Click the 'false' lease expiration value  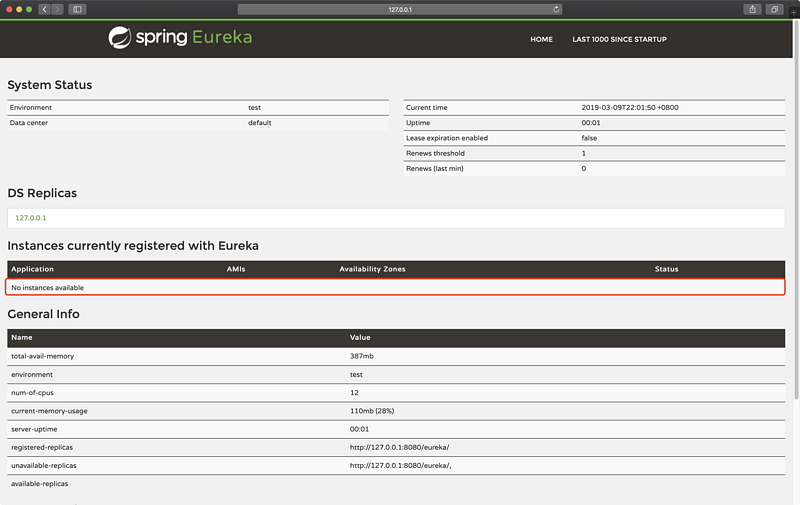tap(589, 138)
